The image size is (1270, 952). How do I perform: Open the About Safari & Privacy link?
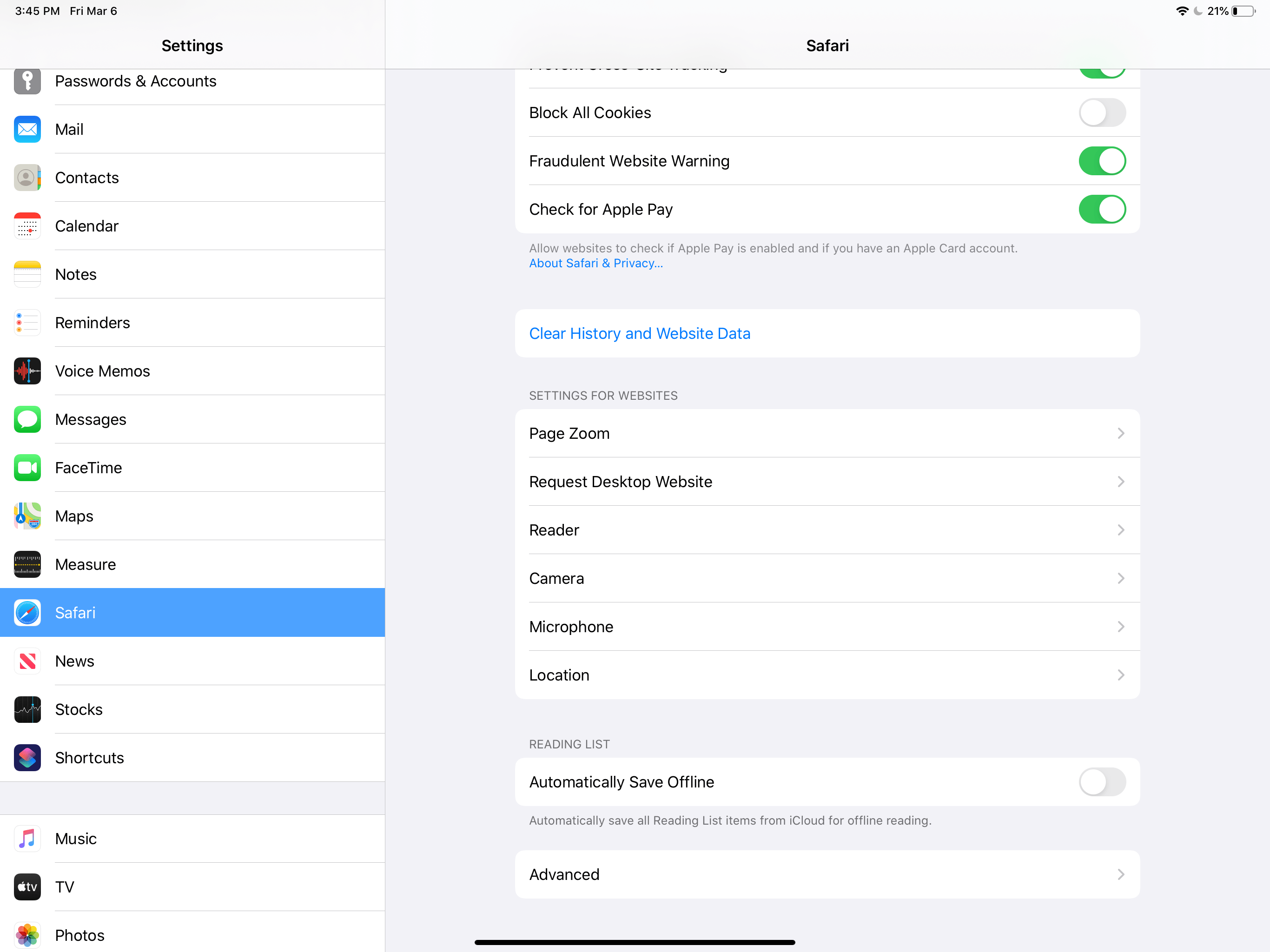[595, 263]
